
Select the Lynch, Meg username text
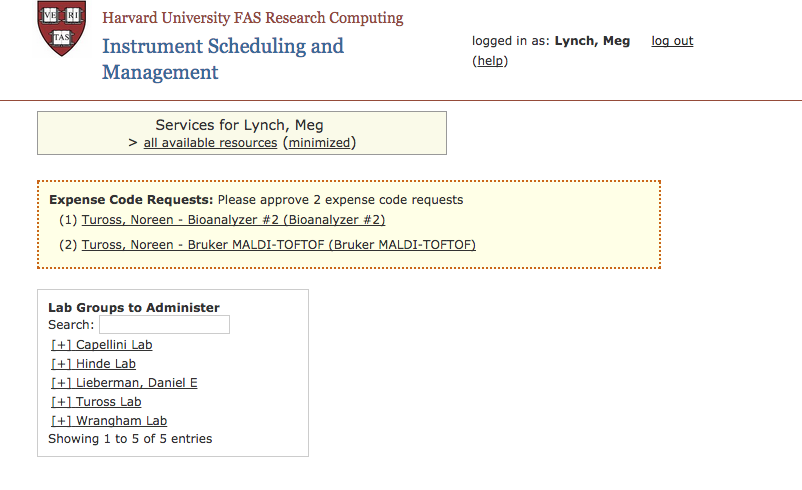coord(592,41)
